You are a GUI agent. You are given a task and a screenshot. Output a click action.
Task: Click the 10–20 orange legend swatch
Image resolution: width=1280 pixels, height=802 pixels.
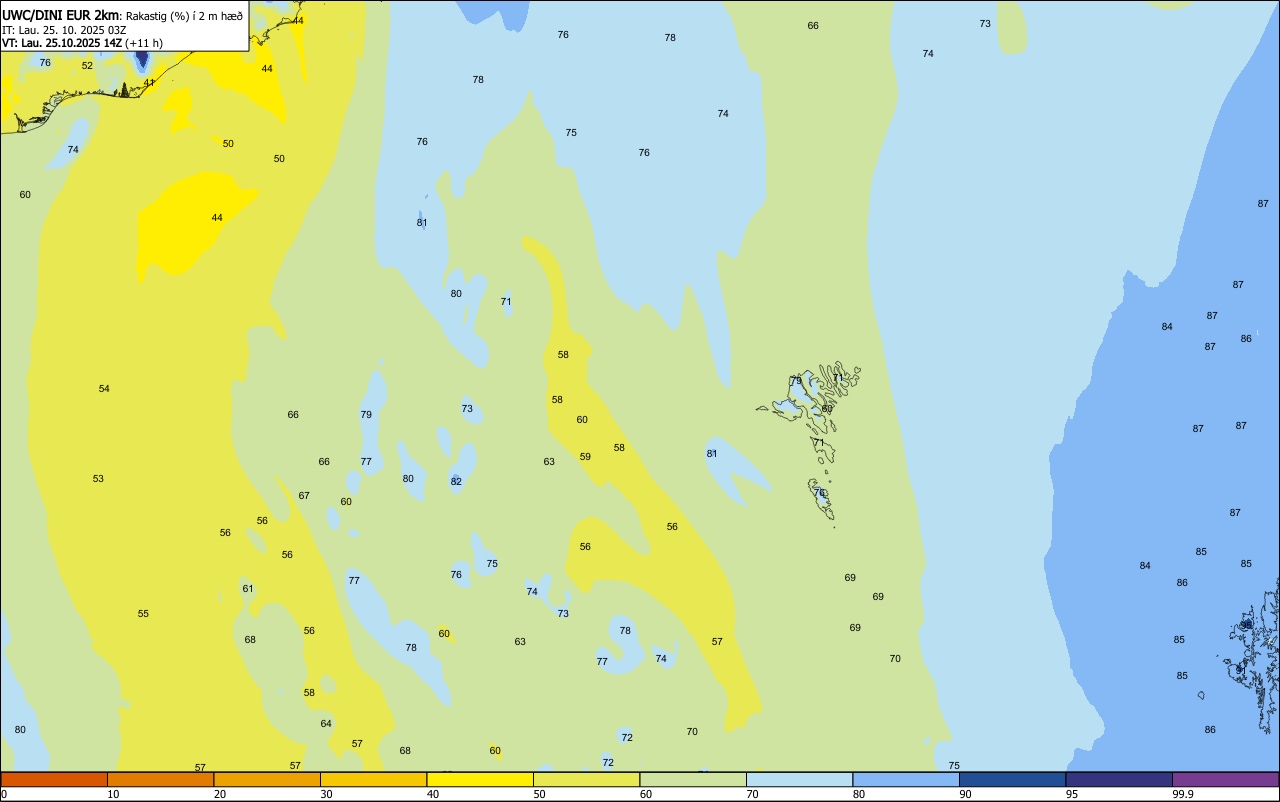[x=160, y=779]
